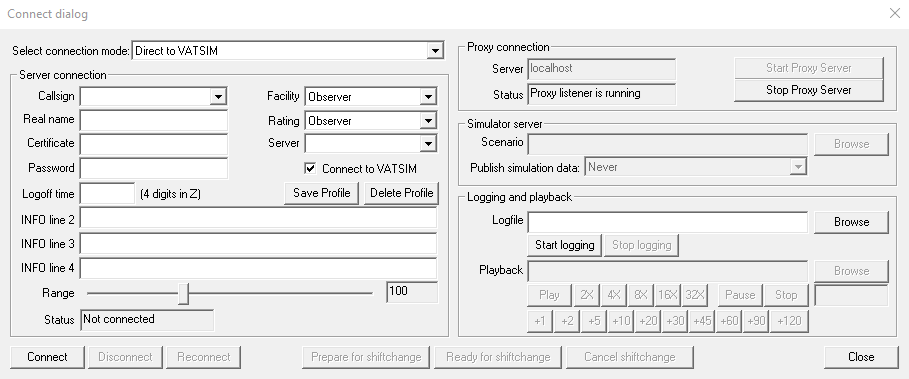
Task: Click the Play playback button
Action: 549,295
